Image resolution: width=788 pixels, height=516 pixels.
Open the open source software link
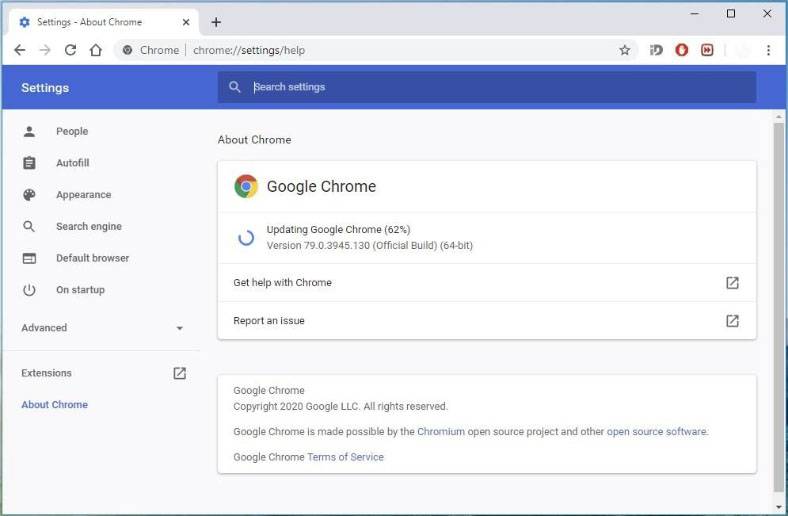[x=657, y=432]
